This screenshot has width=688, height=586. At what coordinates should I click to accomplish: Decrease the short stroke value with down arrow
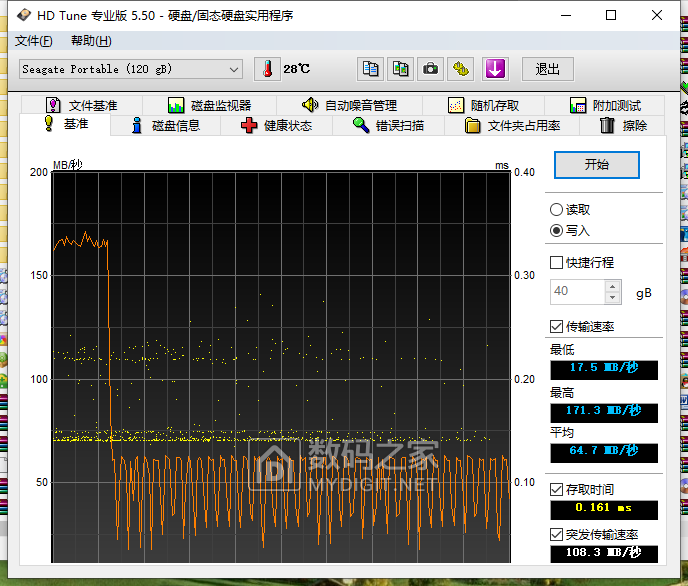coord(613,297)
